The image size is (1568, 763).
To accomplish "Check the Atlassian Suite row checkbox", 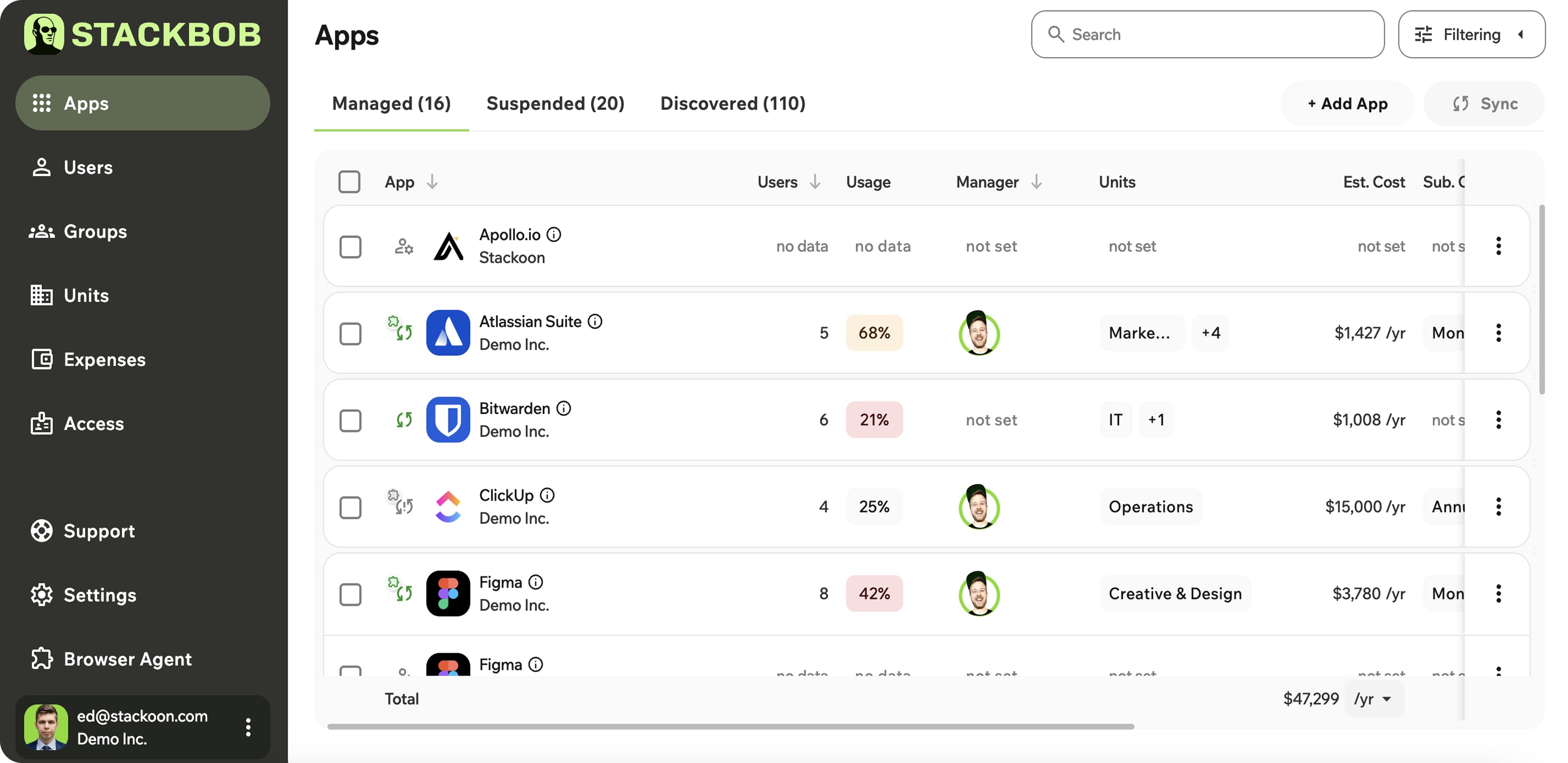I will coord(350,333).
